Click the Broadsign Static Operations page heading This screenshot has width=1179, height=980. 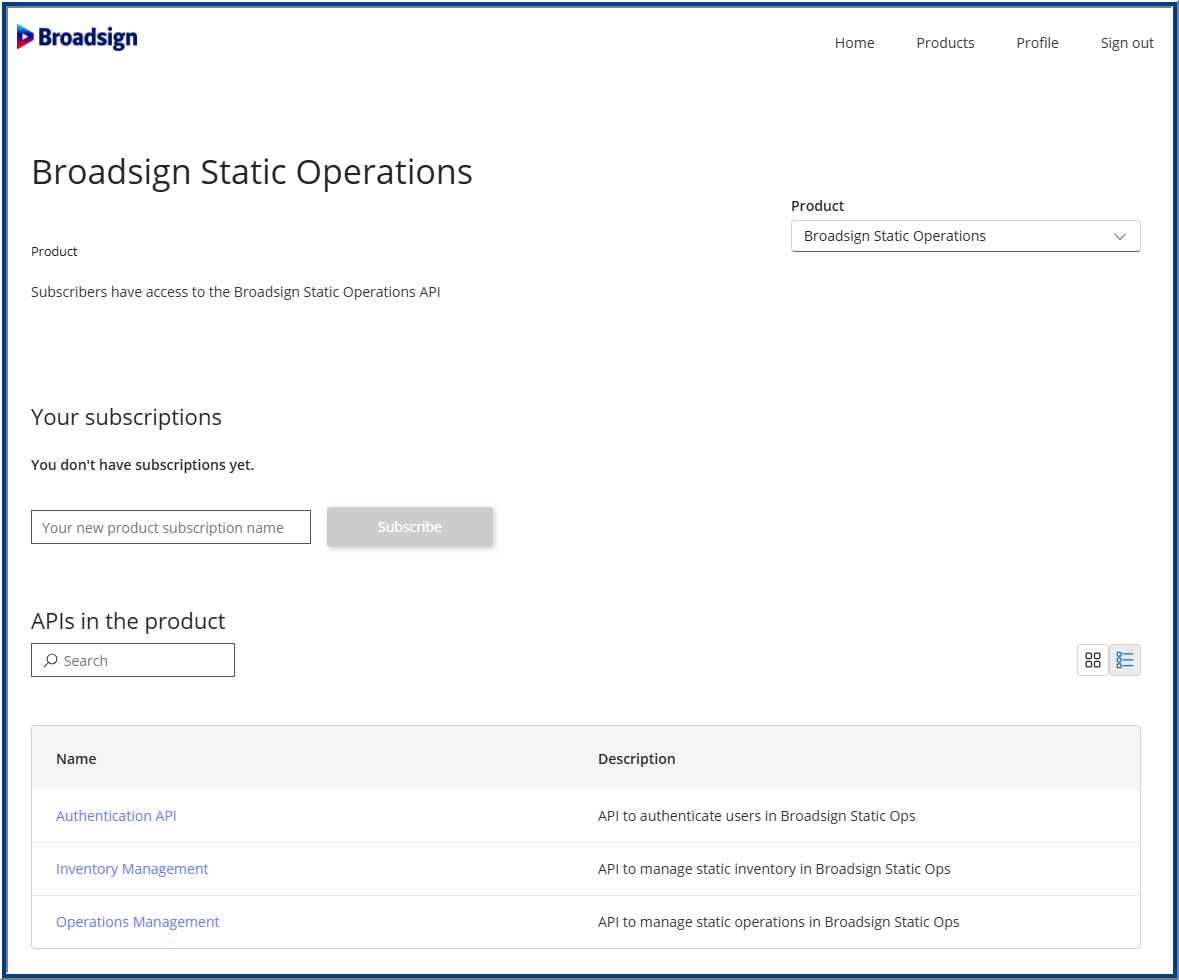coord(252,172)
